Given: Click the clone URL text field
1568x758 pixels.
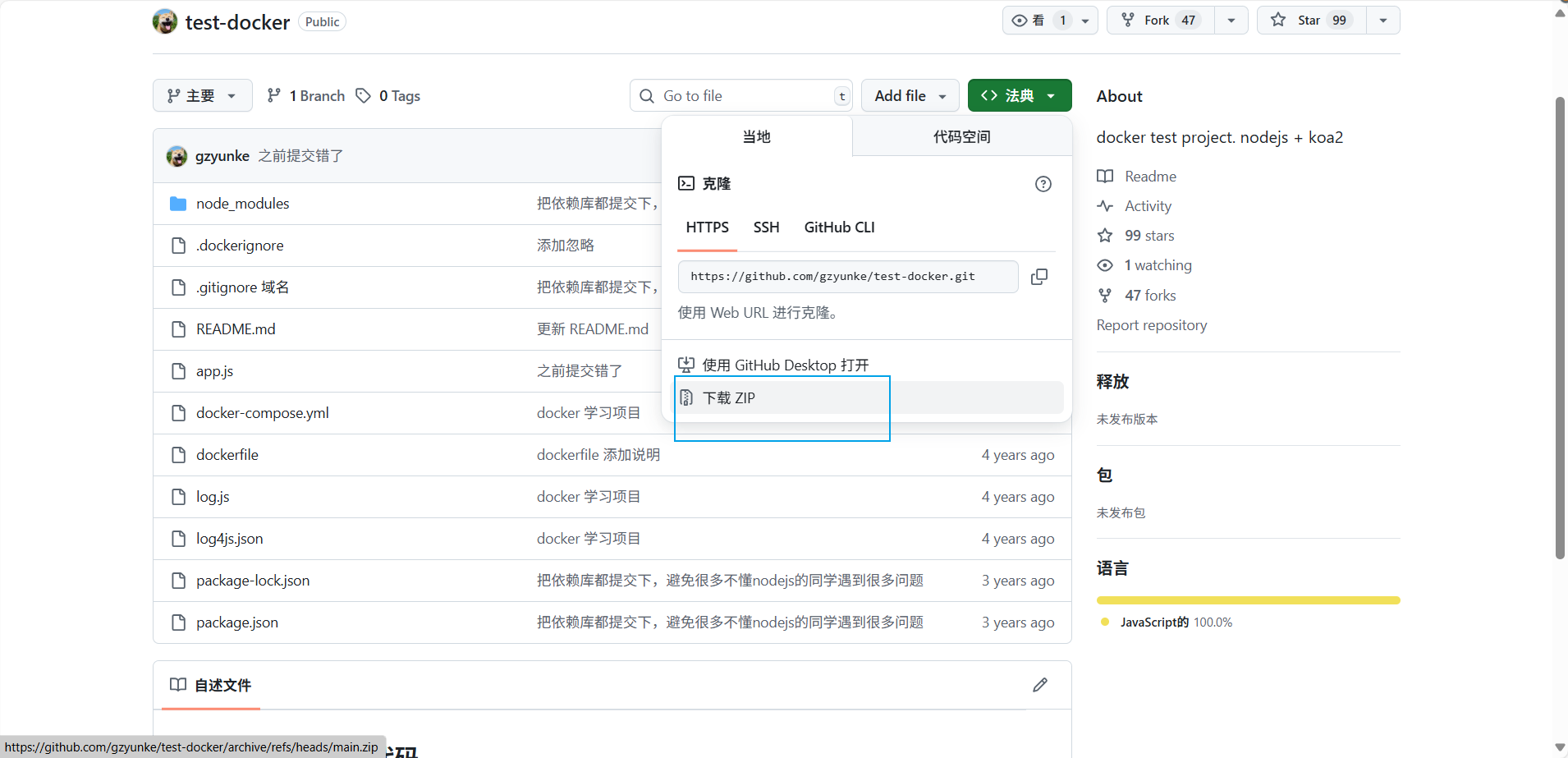Looking at the screenshot, I should click(x=848, y=277).
